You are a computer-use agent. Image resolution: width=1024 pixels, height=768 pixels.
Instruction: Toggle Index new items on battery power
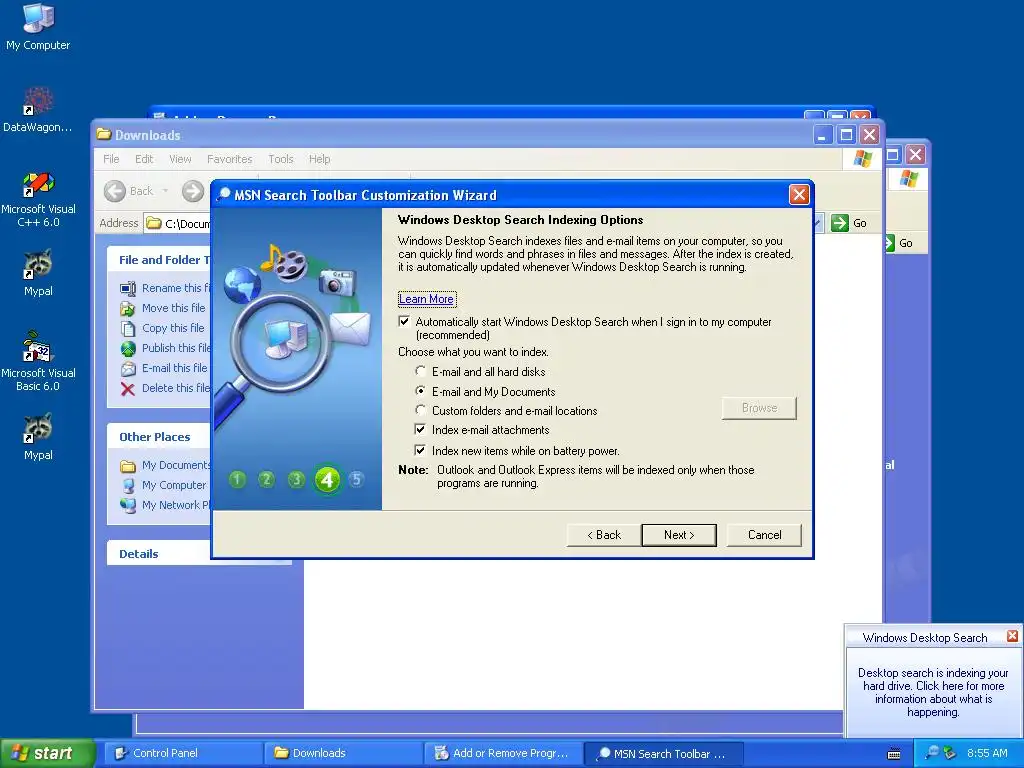pyautogui.click(x=421, y=450)
